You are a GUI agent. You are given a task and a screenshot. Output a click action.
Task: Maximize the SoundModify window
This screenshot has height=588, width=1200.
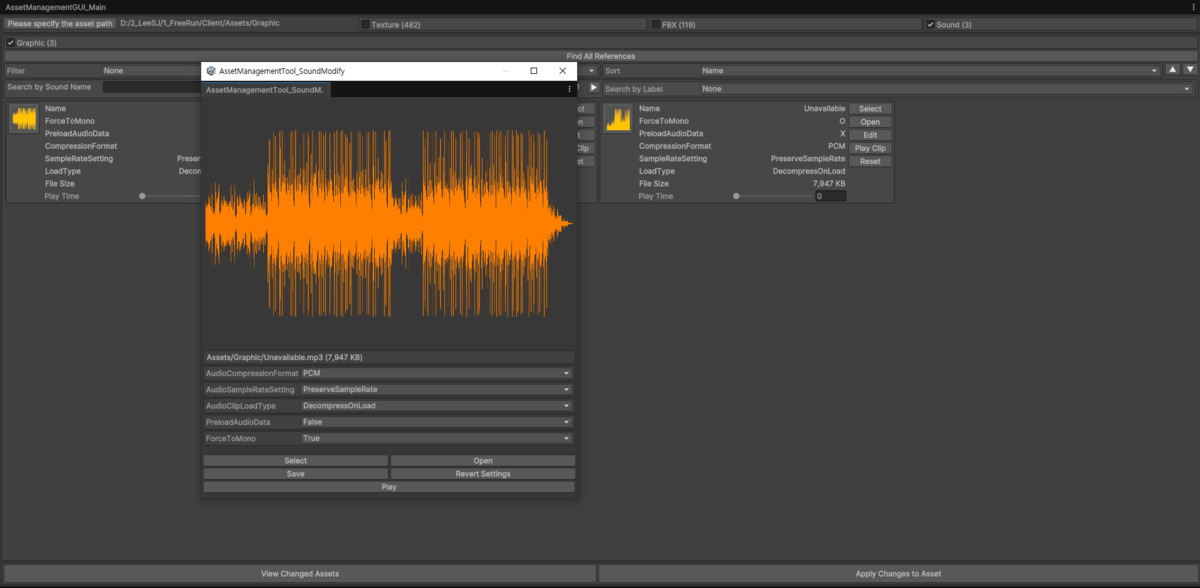point(534,71)
